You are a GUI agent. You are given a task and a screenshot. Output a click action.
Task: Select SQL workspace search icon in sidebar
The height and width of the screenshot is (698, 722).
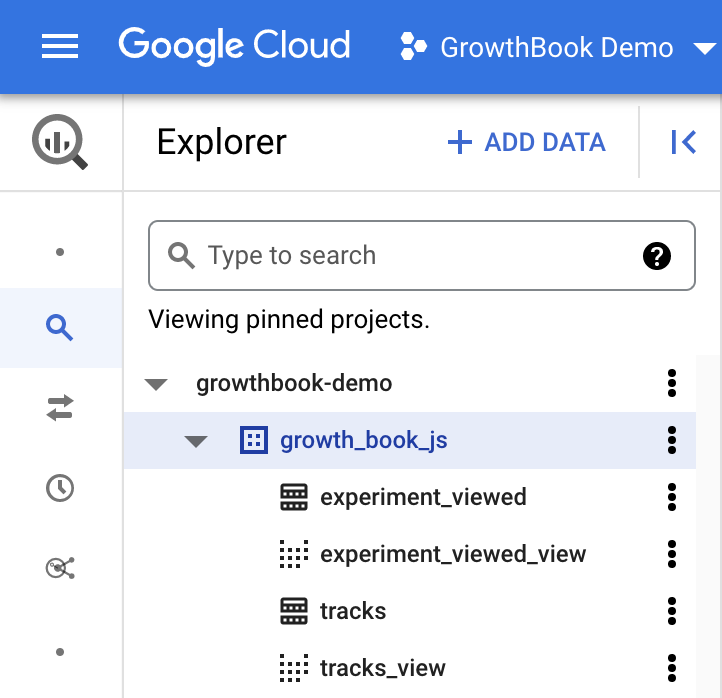(60, 328)
